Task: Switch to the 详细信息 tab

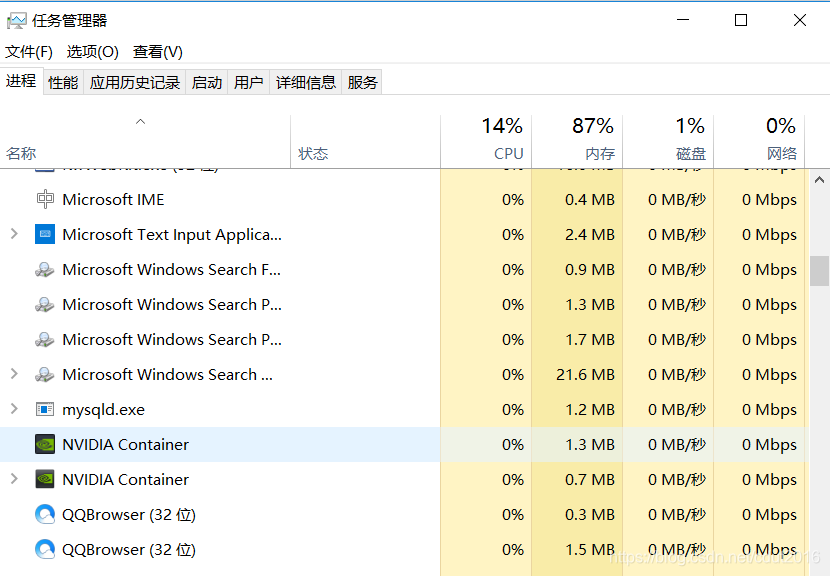Action: click(x=305, y=83)
